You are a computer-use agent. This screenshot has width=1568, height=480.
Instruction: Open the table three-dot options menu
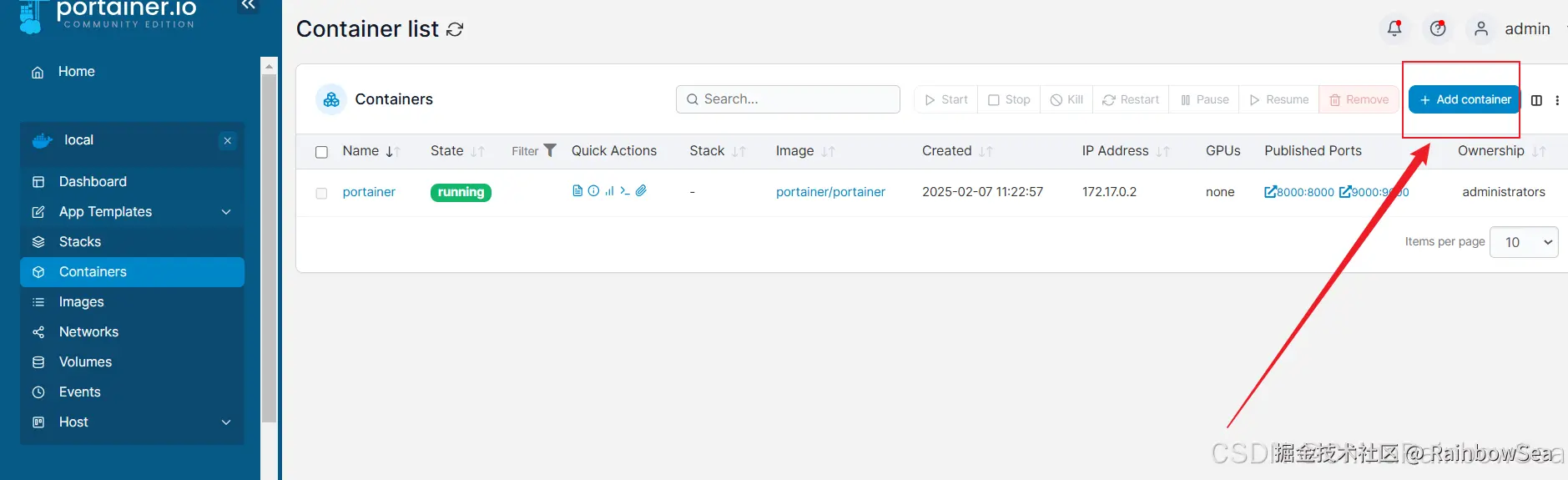pos(1557,100)
